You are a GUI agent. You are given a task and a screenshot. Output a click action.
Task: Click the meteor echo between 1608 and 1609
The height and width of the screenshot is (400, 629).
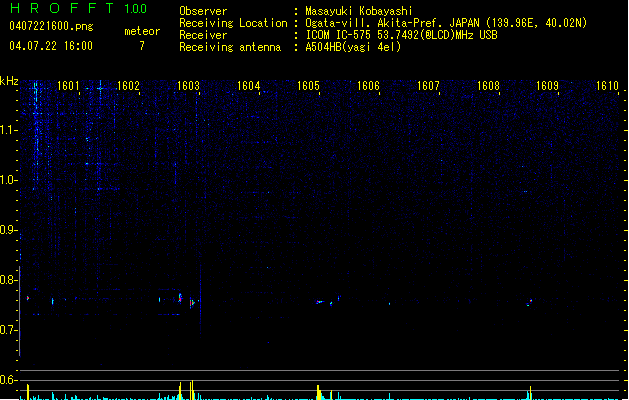tap(530, 303)
